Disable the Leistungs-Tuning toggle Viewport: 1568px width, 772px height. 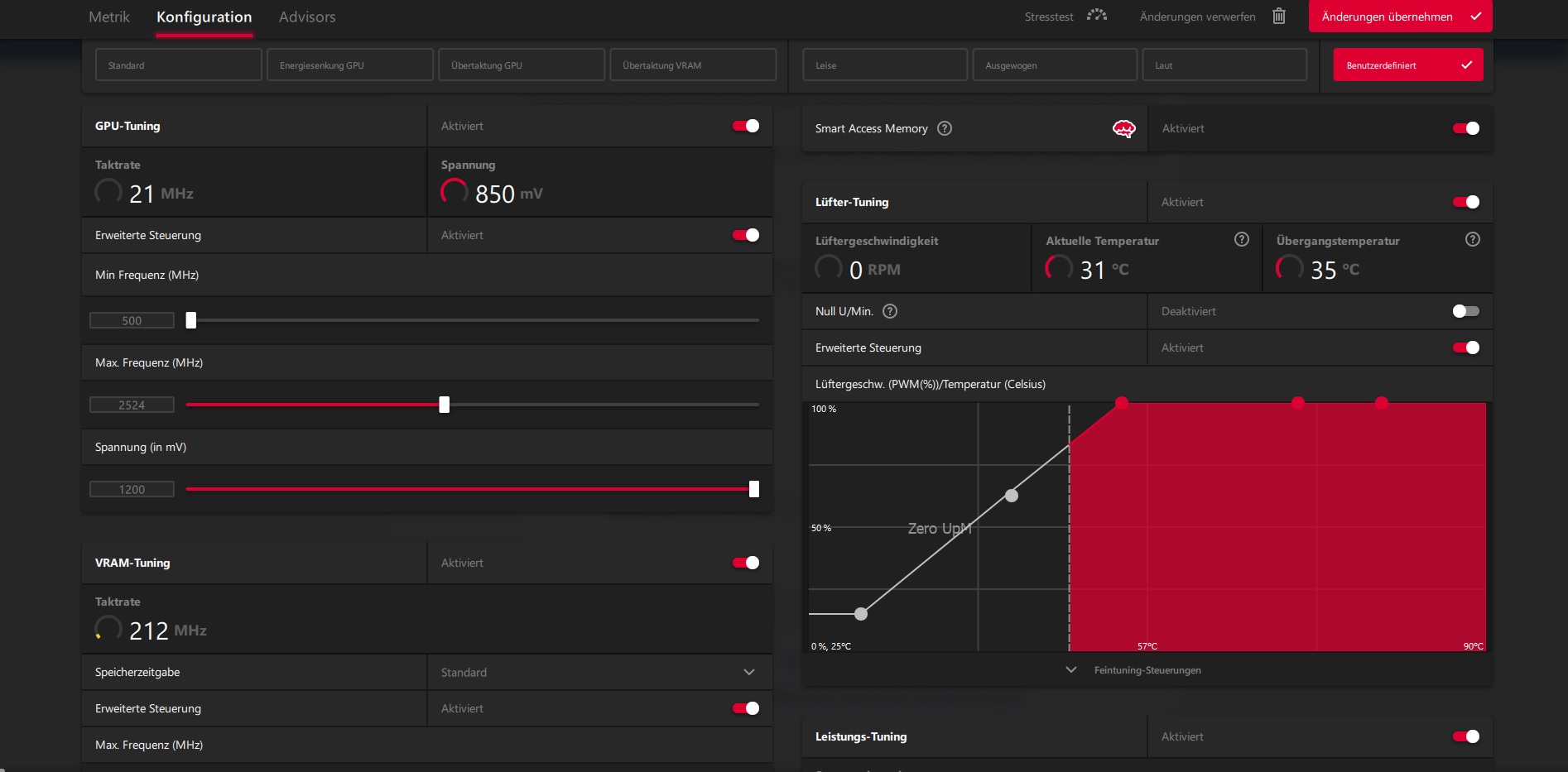[x=1466, y=736]
